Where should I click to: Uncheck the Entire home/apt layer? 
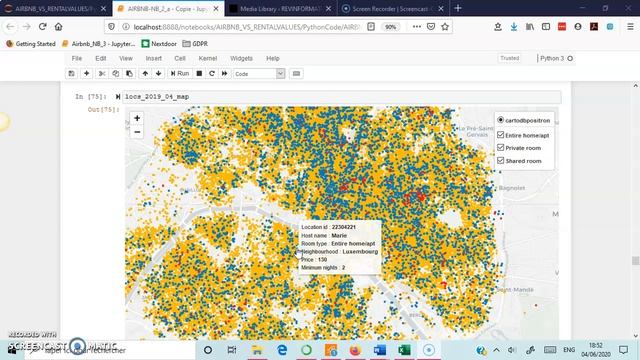tap(500, 135)
